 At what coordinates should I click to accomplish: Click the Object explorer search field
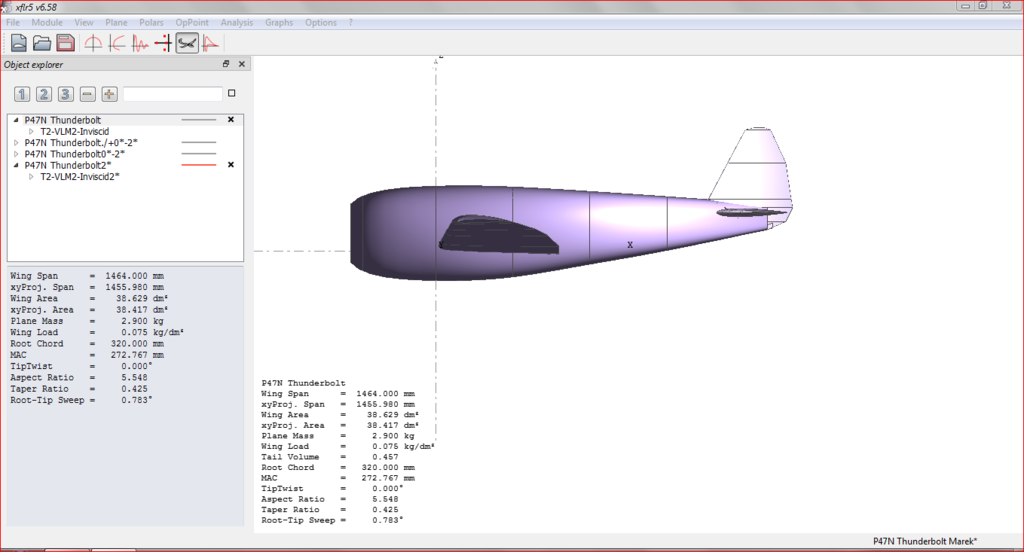coord(172,94)
